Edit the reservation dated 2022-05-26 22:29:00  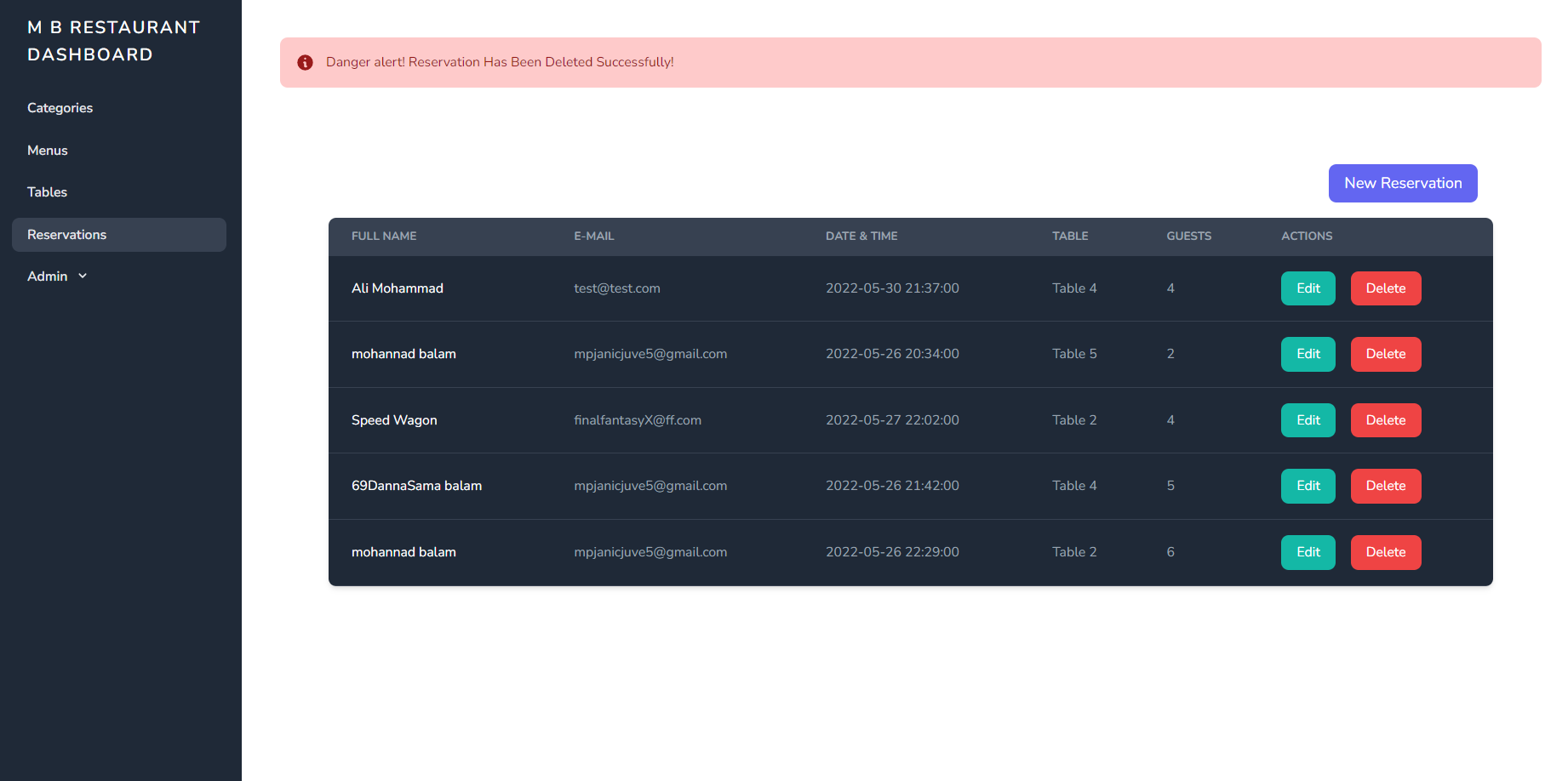tap(1308, 552)
